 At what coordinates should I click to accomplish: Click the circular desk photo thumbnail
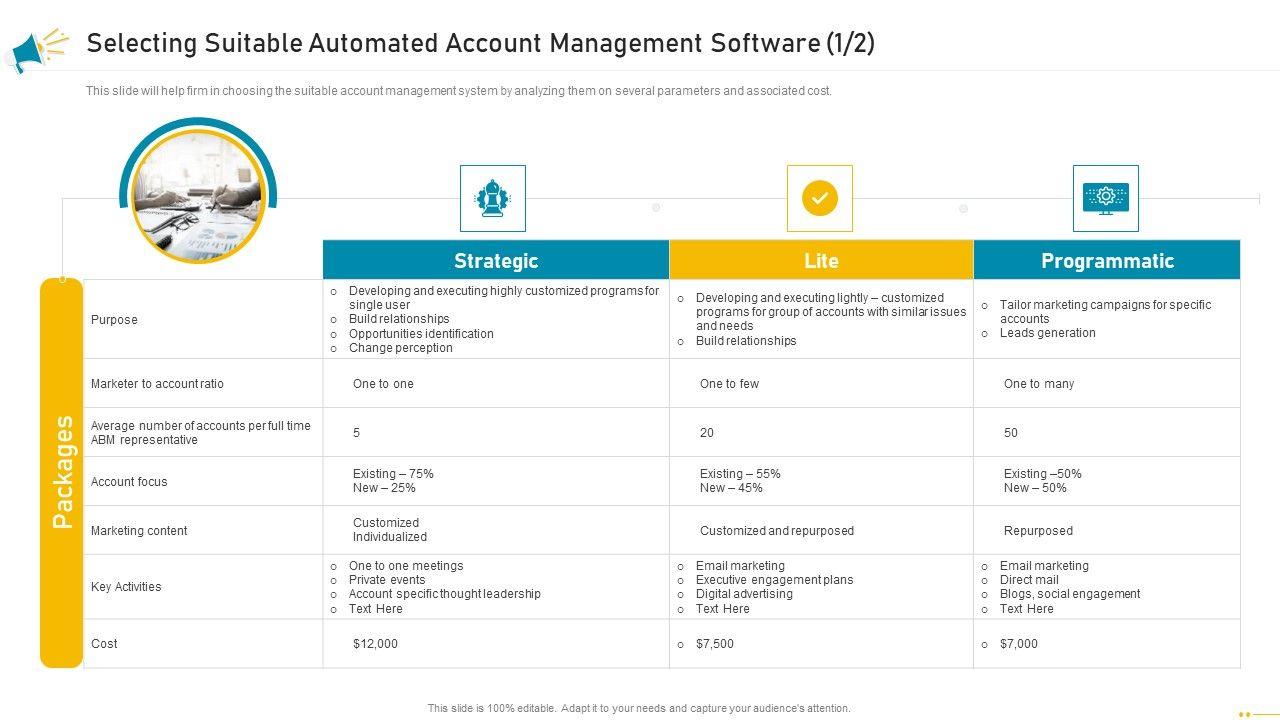click(x=198, y=197)
